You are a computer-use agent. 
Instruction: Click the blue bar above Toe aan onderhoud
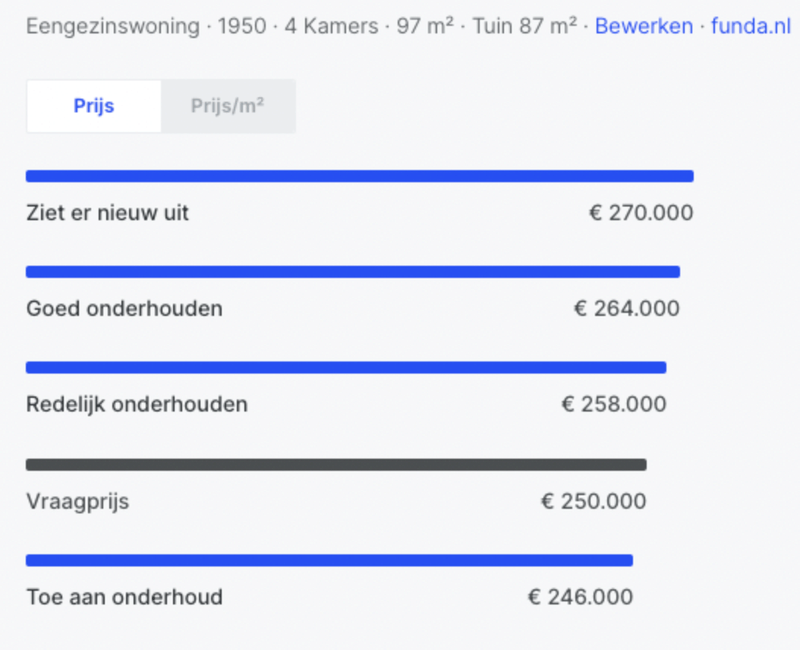click(329, 560)
